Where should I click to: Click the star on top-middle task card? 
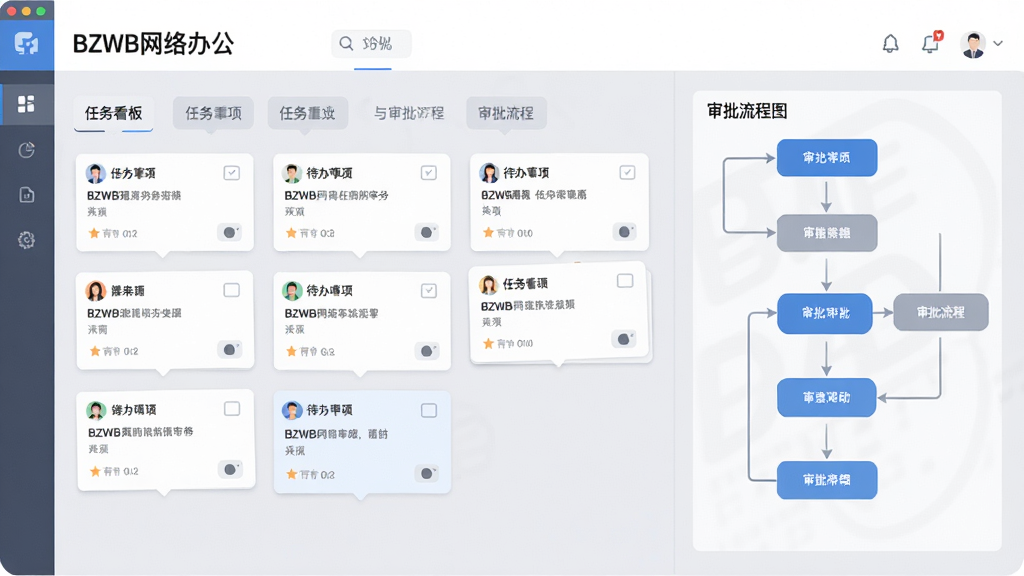291,232
